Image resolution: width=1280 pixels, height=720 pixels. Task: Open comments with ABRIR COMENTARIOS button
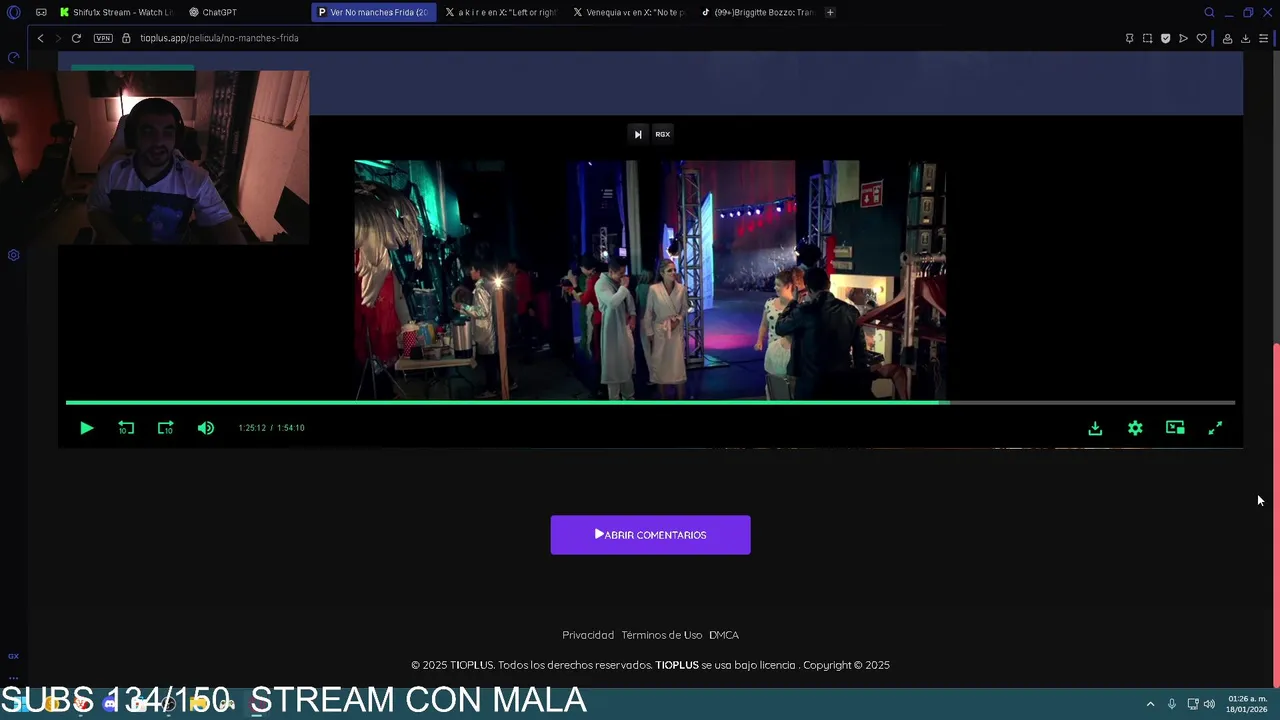pos(650,535)
